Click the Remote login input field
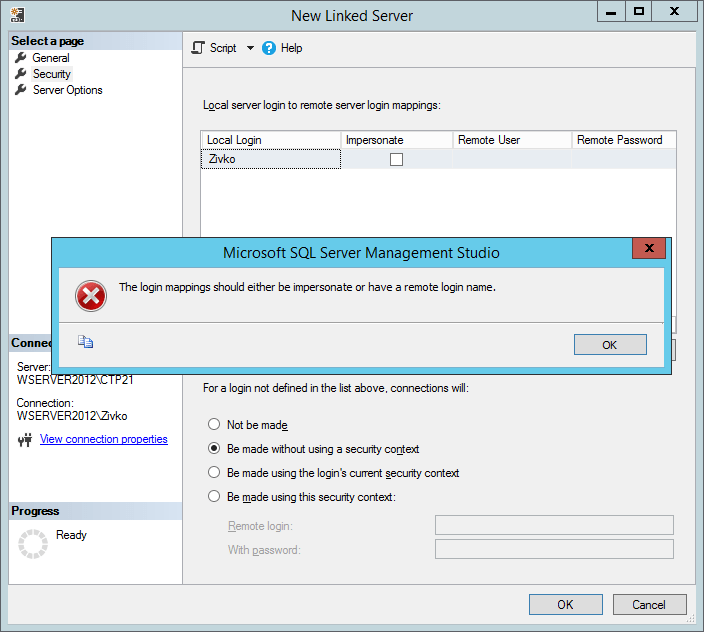 (x=554, y=525)
